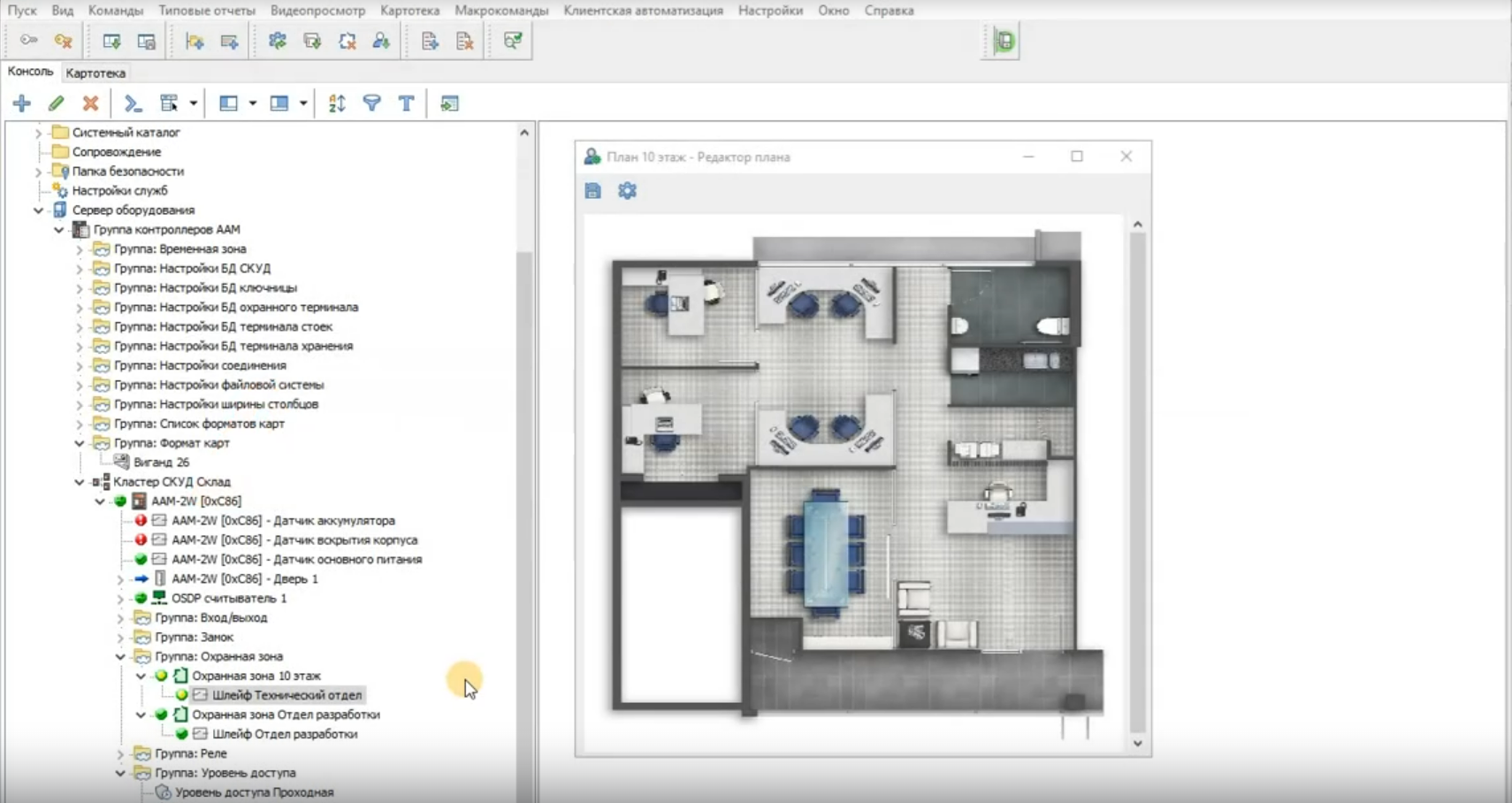Select Шлейф Отдел разработки tree item
Screen dimensions: 1512x803
click(284, 734)
